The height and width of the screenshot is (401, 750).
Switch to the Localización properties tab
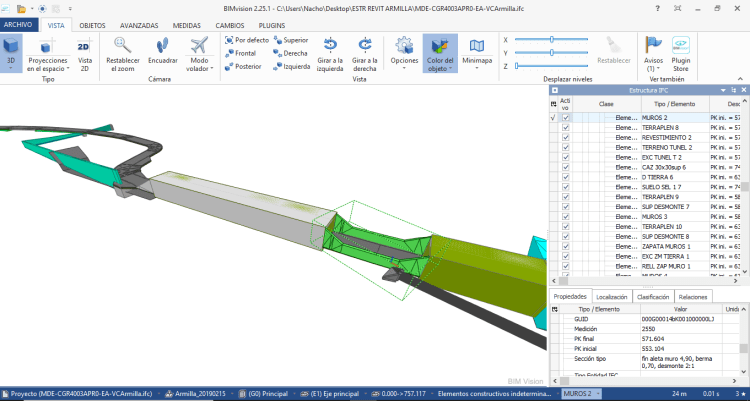click(610, 297)
